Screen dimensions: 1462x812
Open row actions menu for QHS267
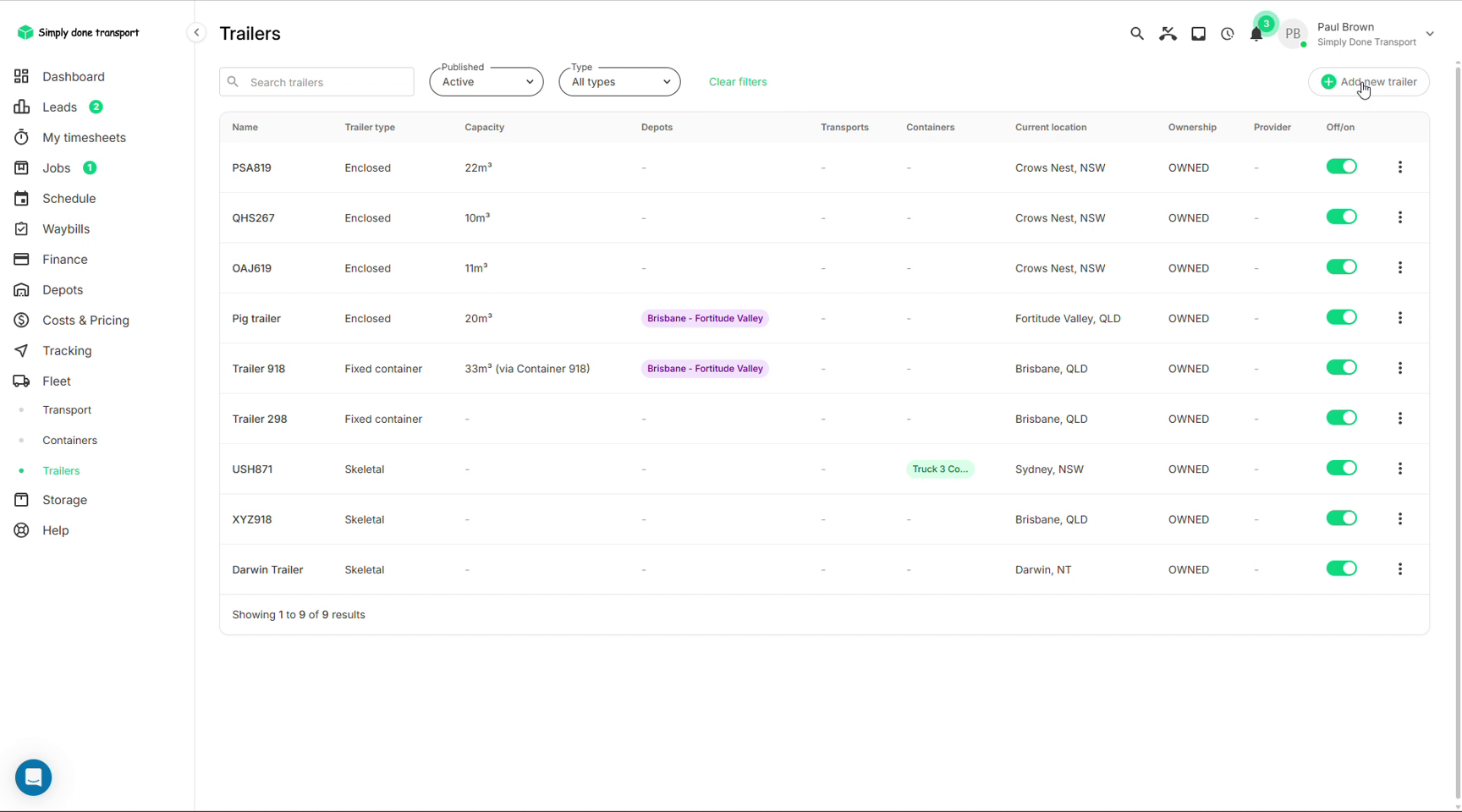[x=1400, y=217]
